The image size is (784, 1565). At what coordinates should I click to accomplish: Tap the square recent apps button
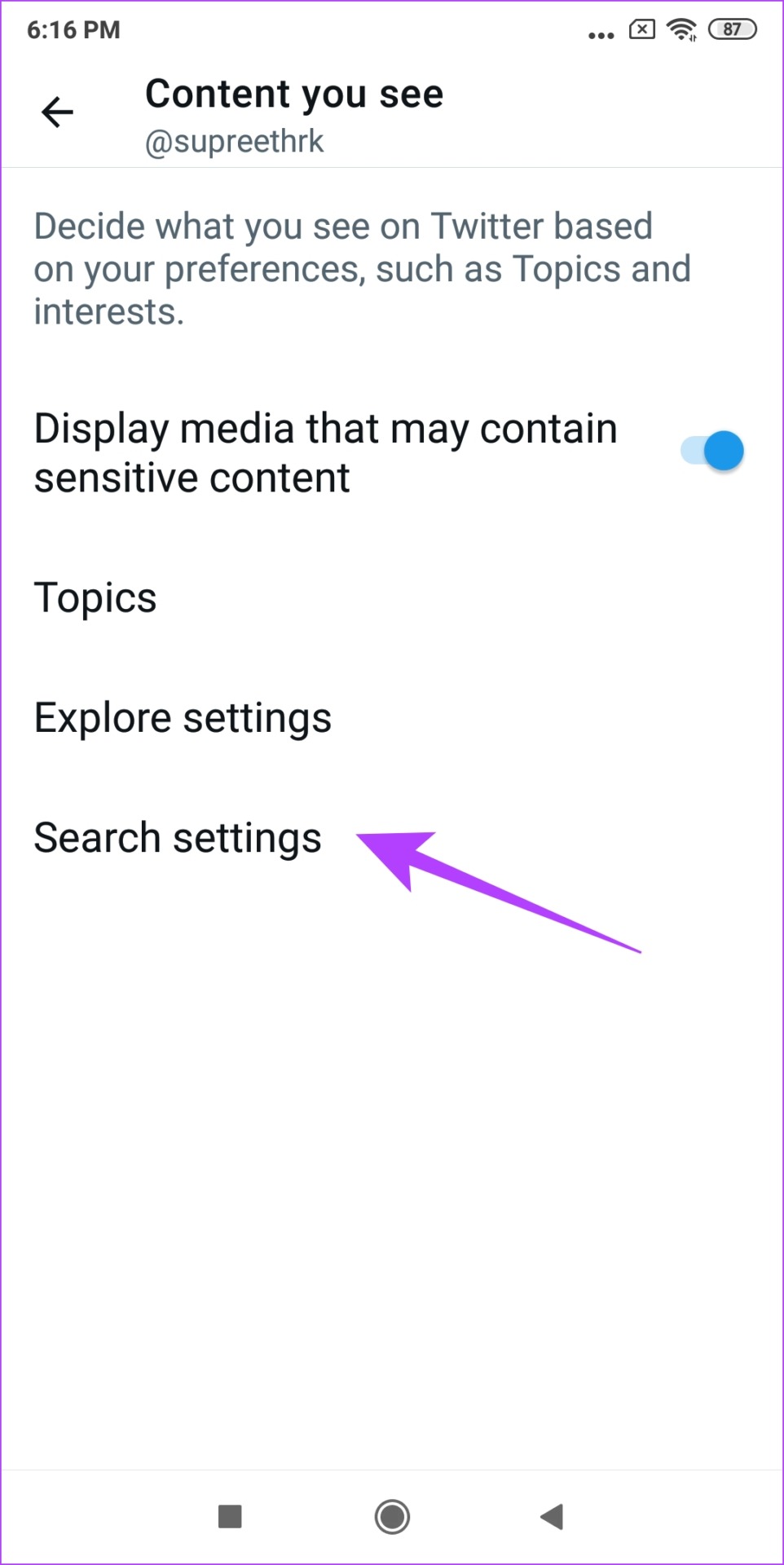click(230, 1517)
